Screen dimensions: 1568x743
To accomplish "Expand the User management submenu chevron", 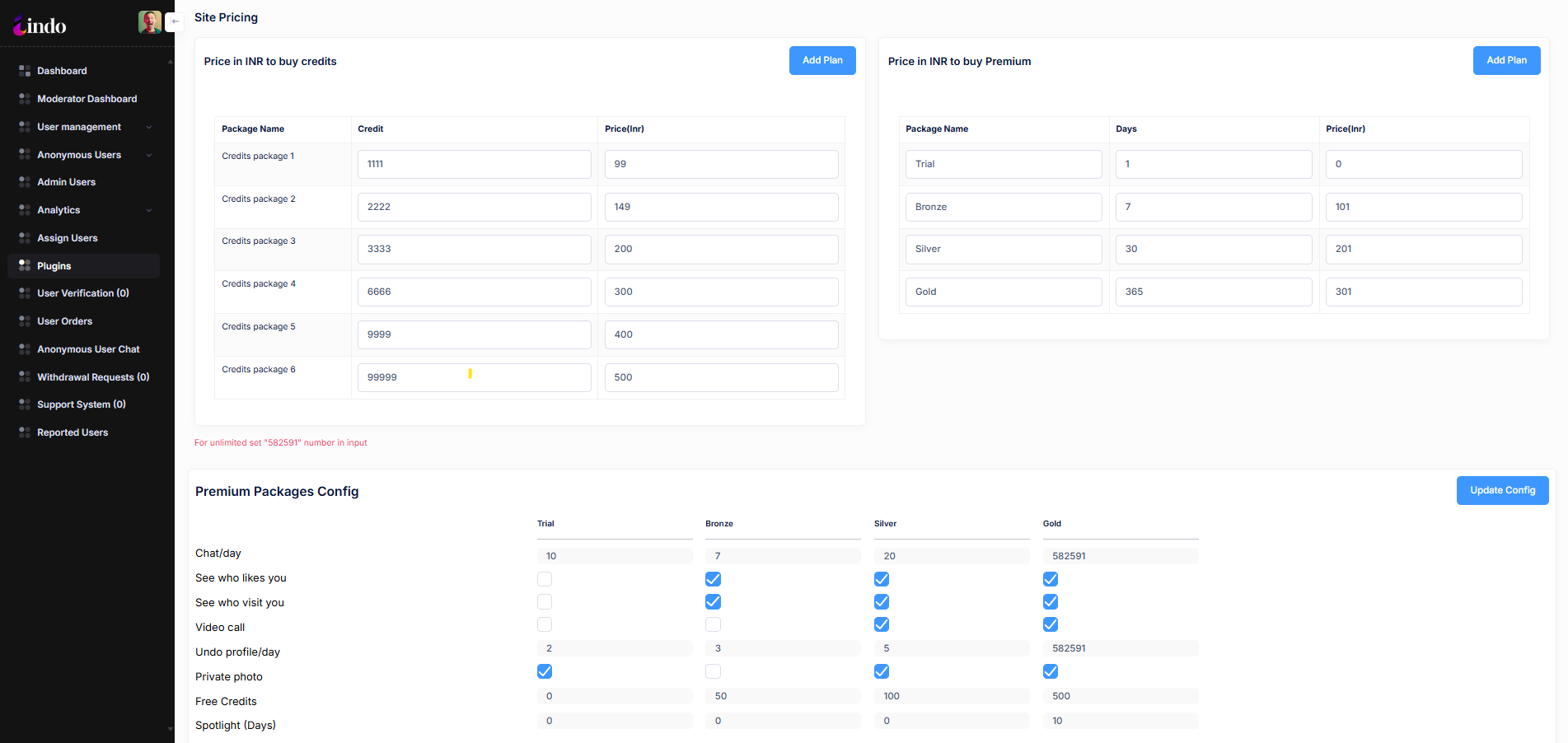I will pyautogui.click(x=149, y=127).
